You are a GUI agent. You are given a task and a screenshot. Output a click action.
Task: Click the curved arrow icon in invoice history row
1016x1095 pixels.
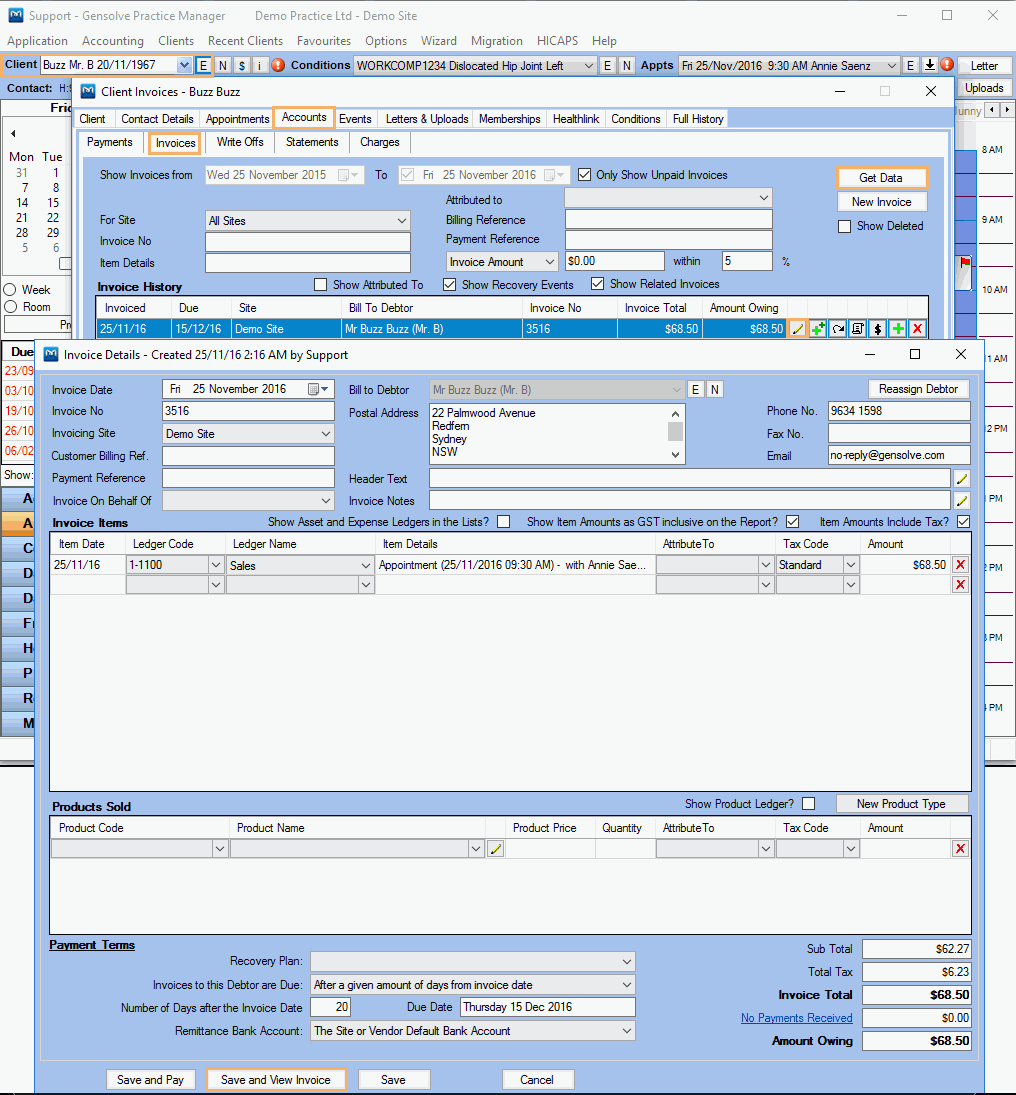pos(837,329)
